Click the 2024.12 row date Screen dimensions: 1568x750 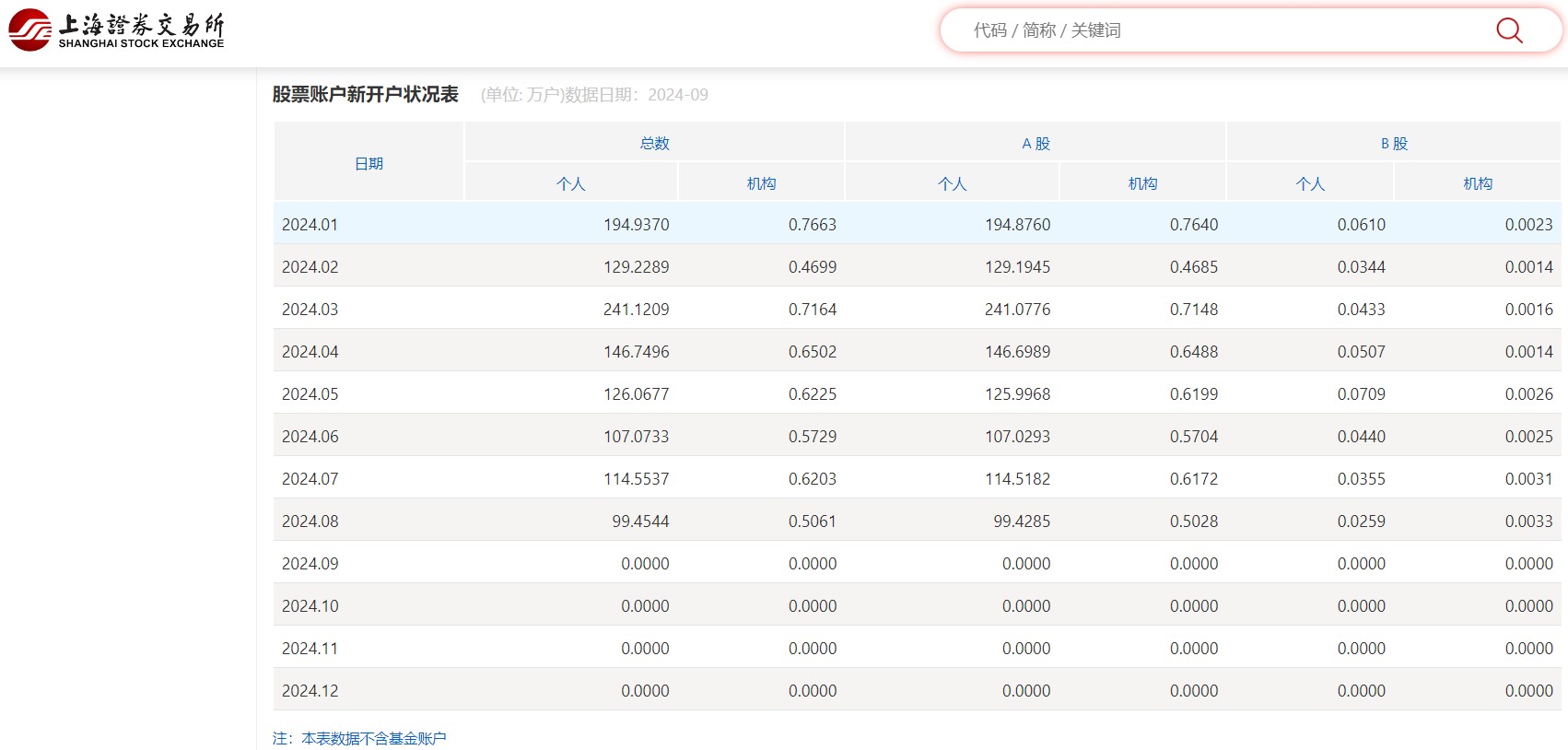point(310,690)
